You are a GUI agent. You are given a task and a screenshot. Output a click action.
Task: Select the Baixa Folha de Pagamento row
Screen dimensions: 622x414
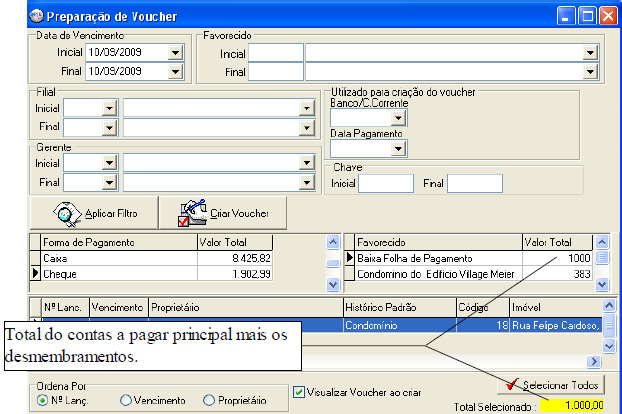point(437,258)
